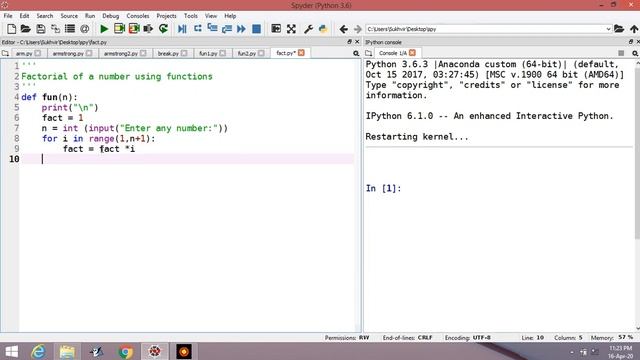The width and height of the screenshot is (640, 360).
Task: Click the debug Step over icon
Action: click(x=198, y=29)
